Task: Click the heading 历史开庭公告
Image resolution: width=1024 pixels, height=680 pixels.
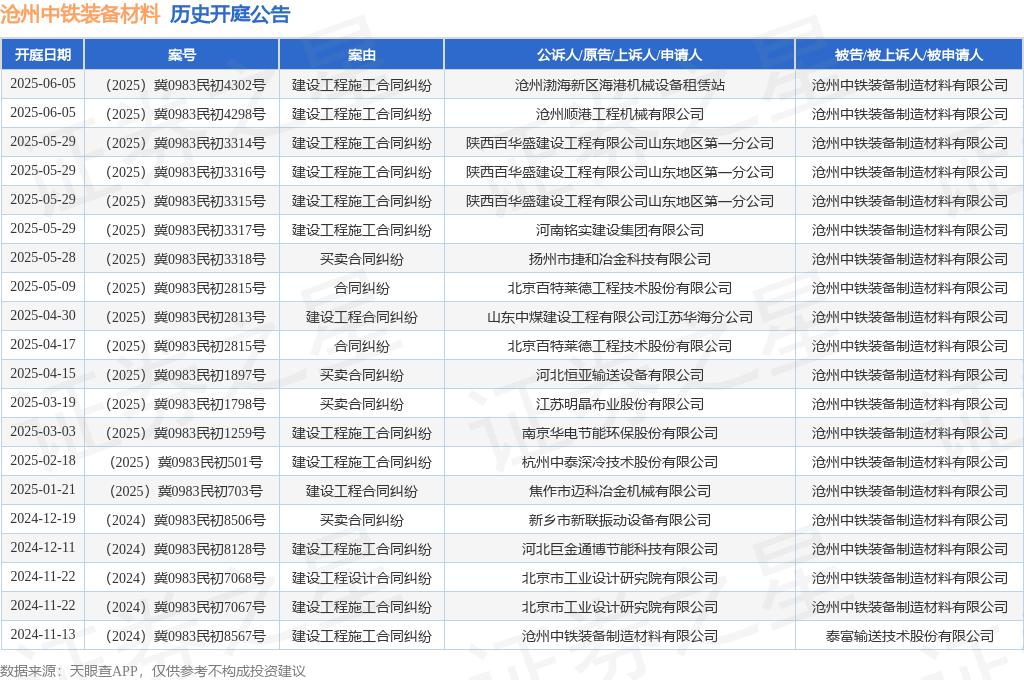Action: tap(230, 14)
